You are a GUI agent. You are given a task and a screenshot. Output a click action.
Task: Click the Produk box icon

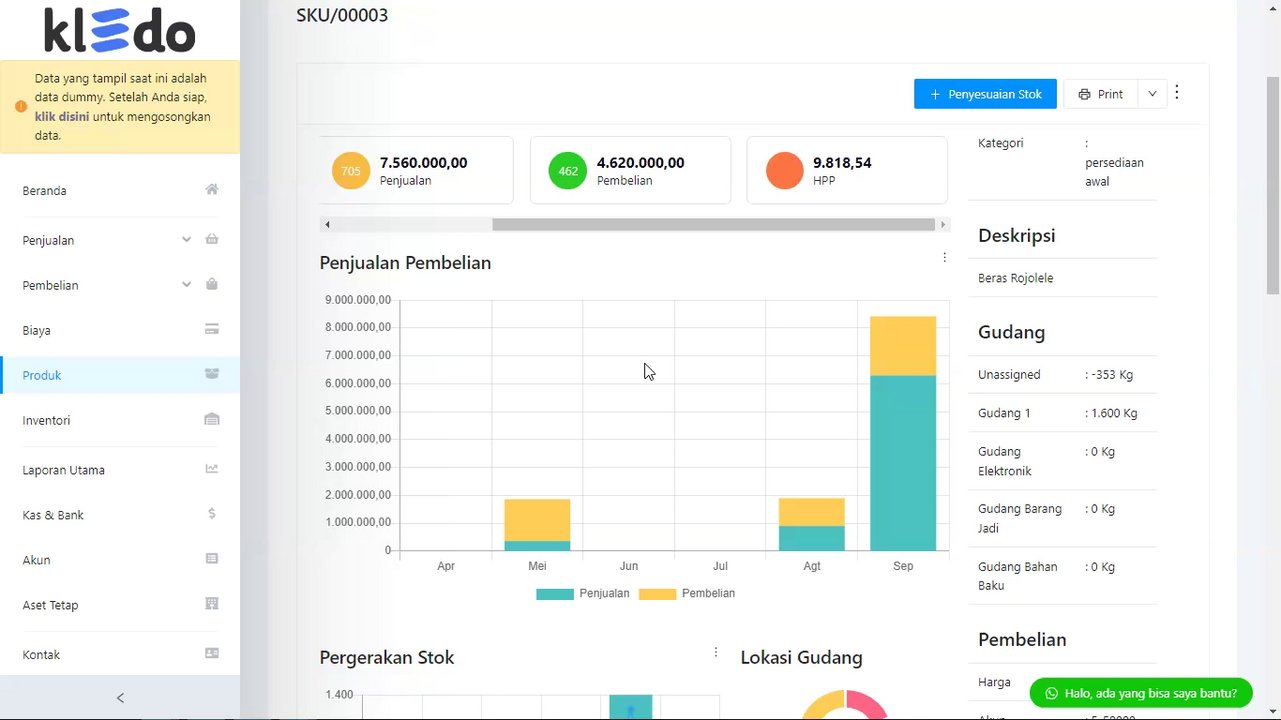(x=212, y=374)
